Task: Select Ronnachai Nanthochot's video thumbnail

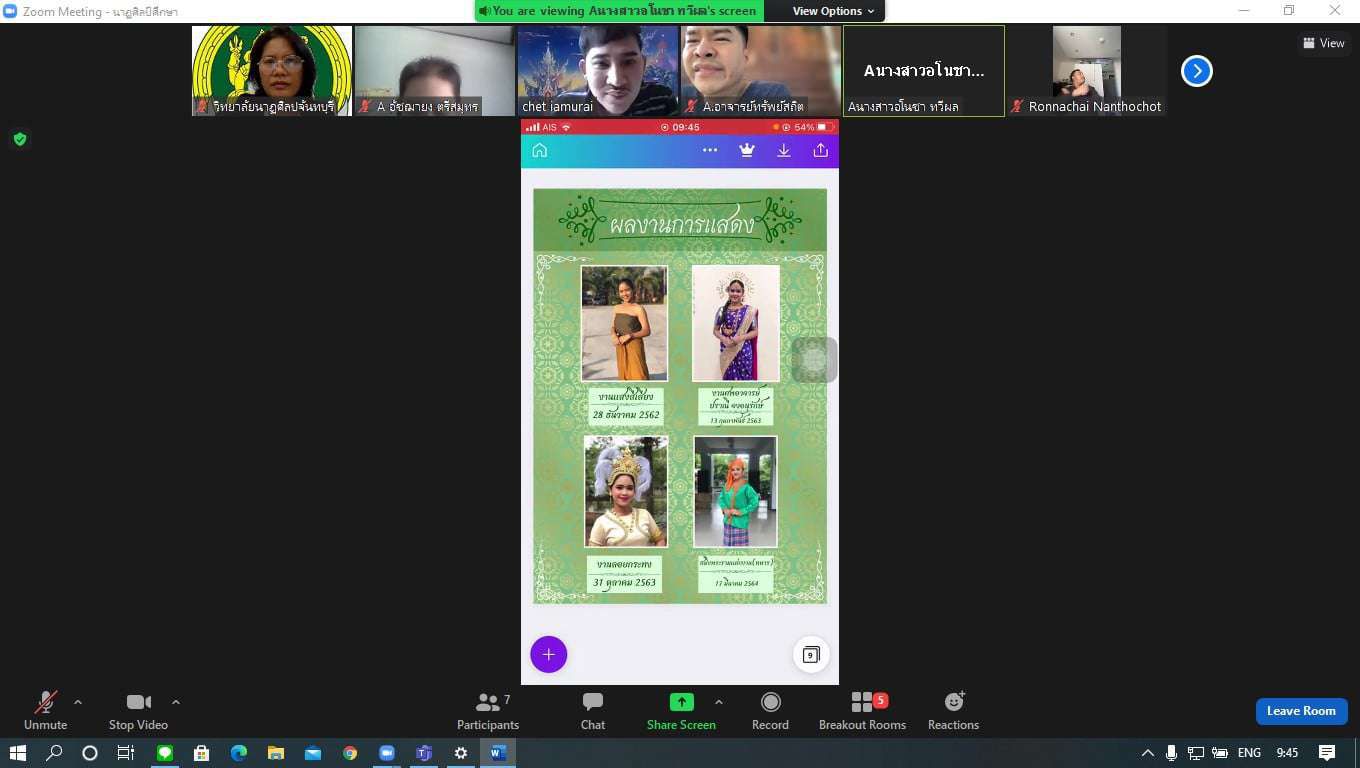Action: pyautogui.click(x=1086, y=70)
